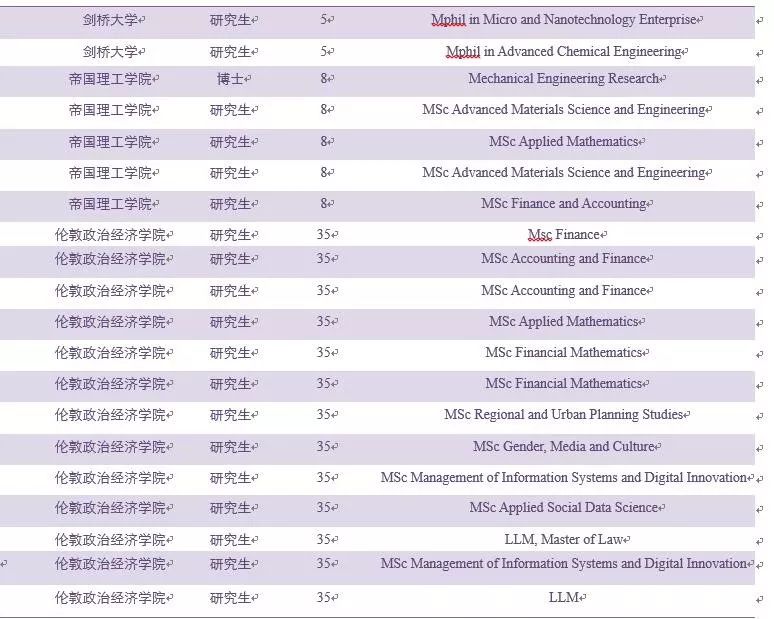Select 帝国理工学院 in the Mechanical Engineering Research row
Image resolution: width=774 pixels, height=619 pixels.
110,79
